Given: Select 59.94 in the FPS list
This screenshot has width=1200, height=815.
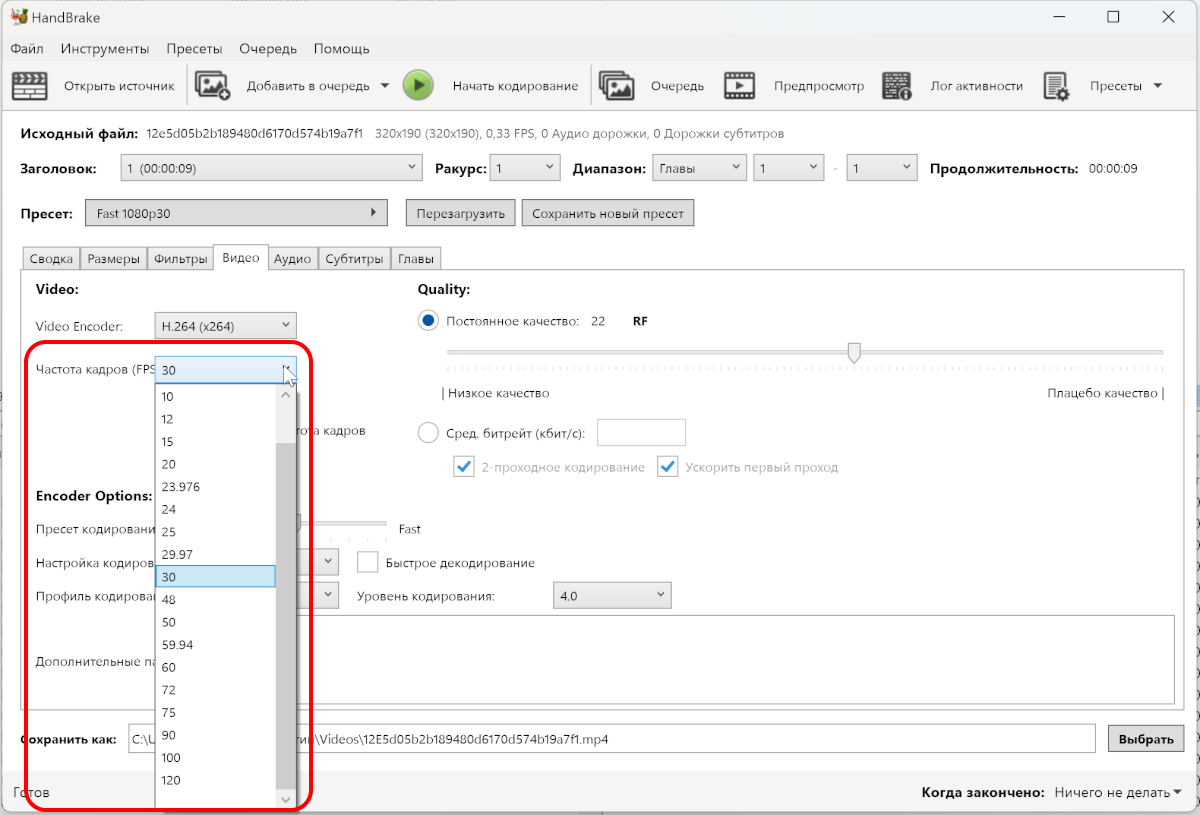Looking at the screenshot, I should tap(215, 644).
